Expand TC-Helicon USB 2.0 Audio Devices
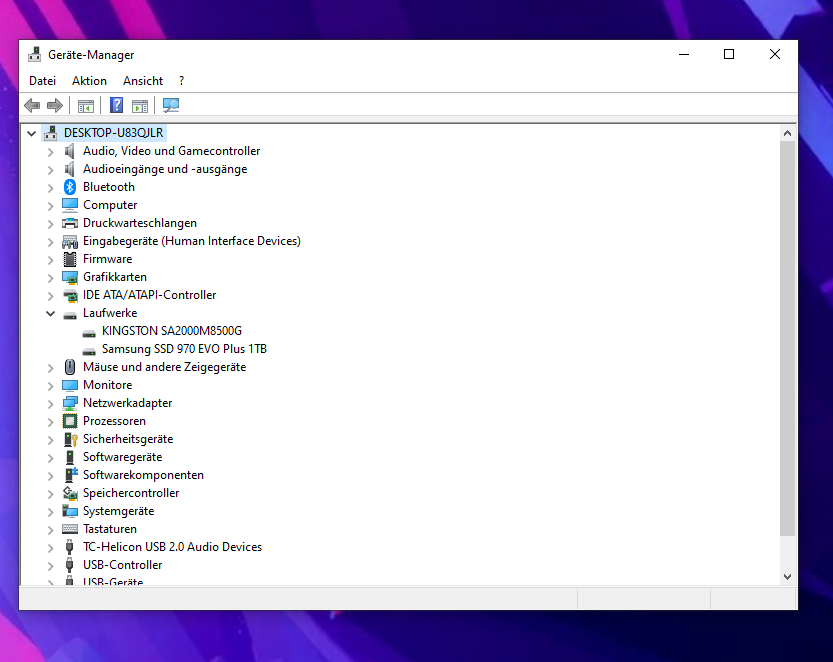Screen dimensions: 833x662 (50, 548)
